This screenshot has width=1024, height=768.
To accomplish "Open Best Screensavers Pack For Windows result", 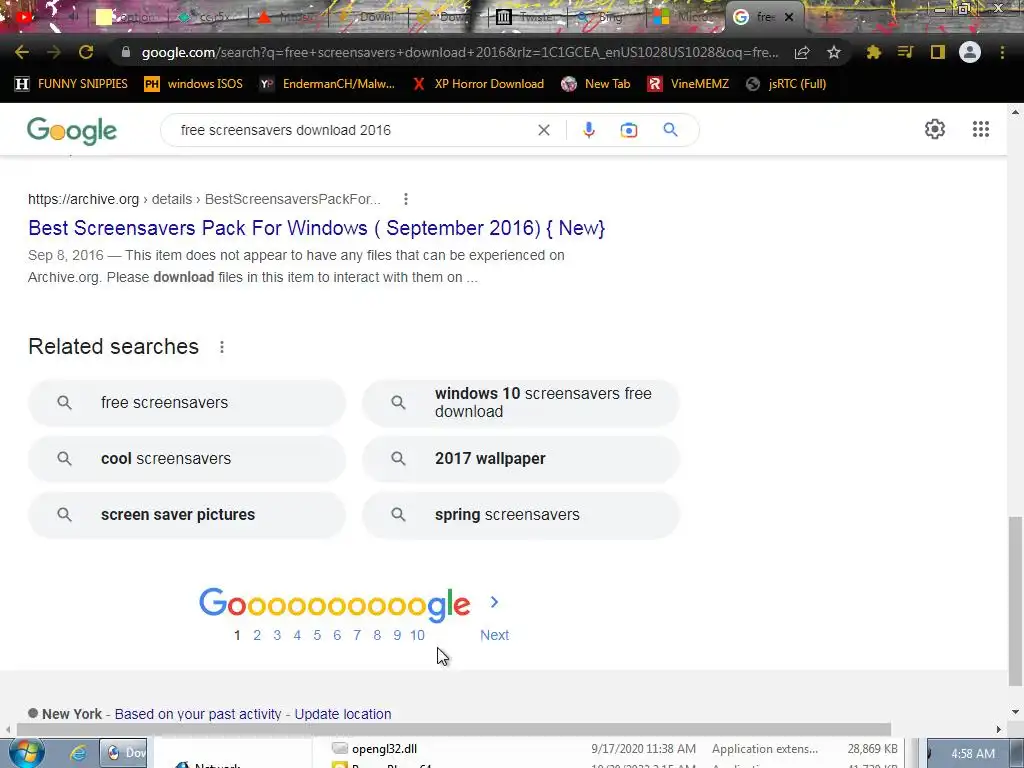I will click(317, 228).
